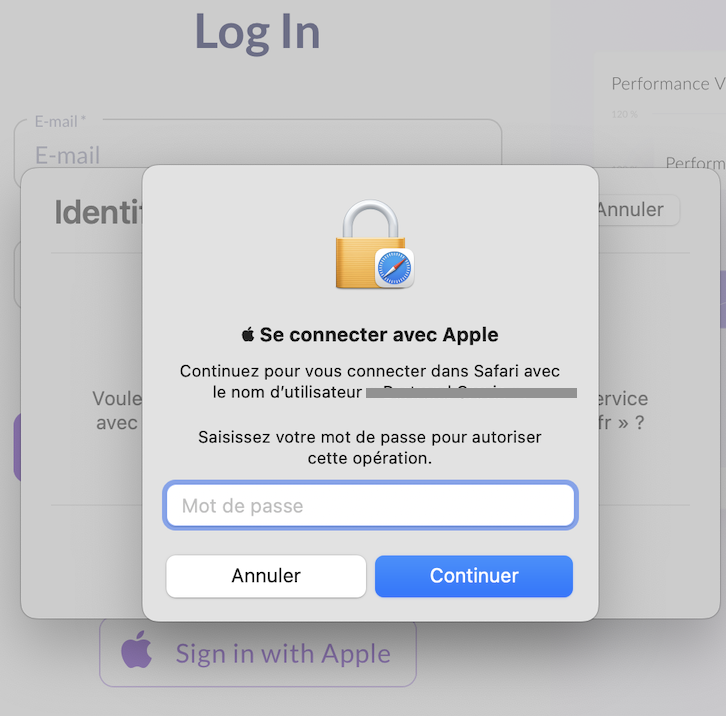Screen dimensions: 726x716
Task: Click the Safari compass badge icon
Action: (x=394, y=268)
